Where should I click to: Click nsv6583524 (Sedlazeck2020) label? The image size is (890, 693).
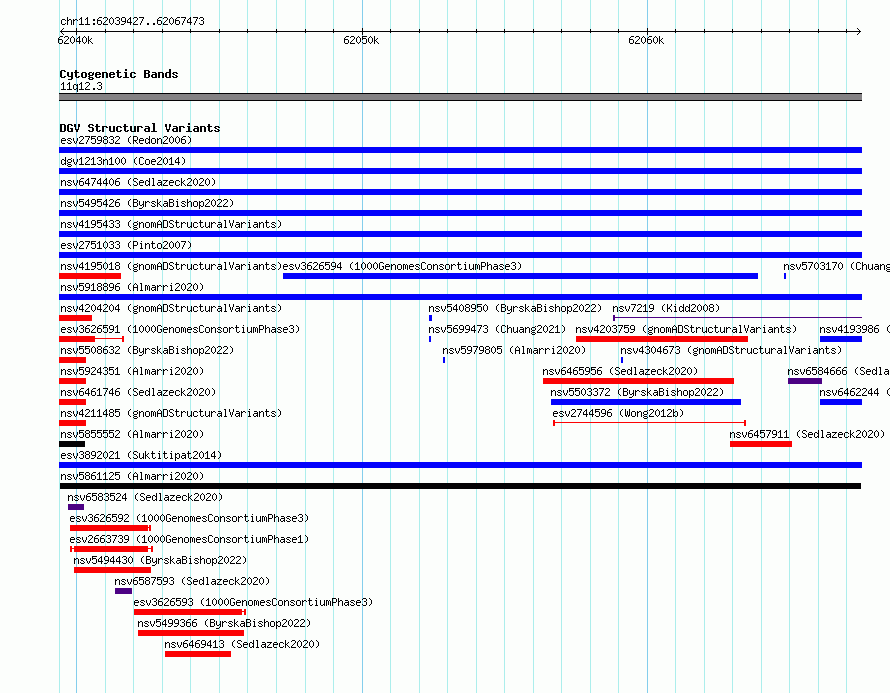[145, 497]
